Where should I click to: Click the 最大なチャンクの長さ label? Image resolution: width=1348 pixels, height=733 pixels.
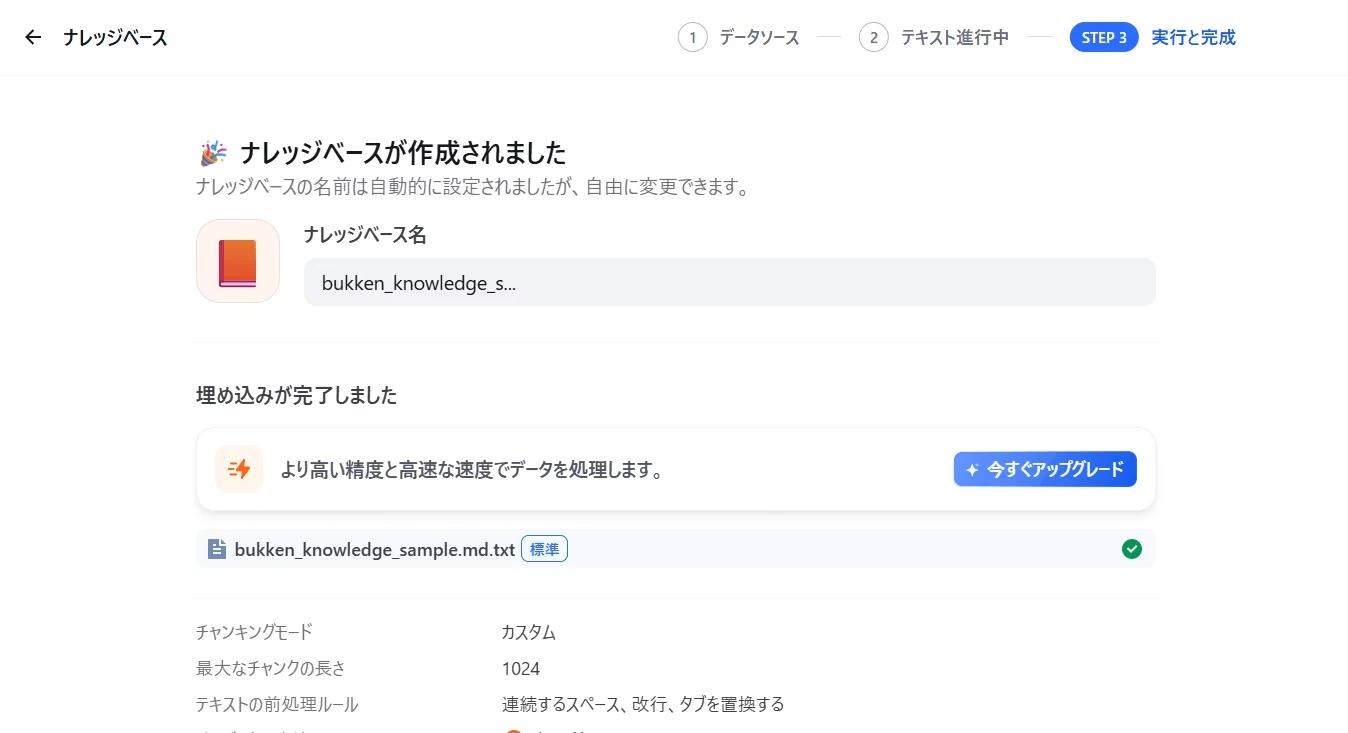click(x=271, y=668)
